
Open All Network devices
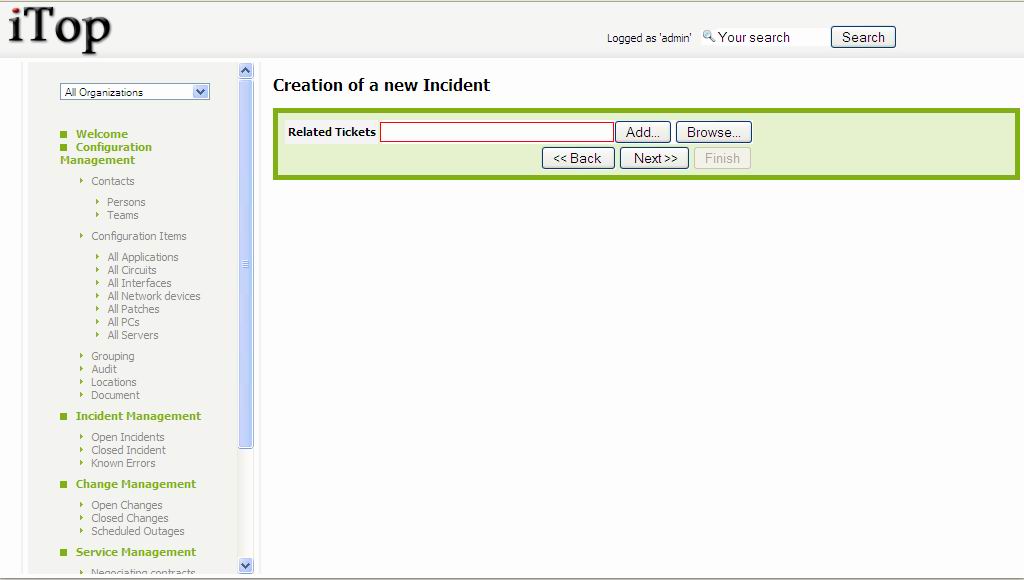[154, 296]
